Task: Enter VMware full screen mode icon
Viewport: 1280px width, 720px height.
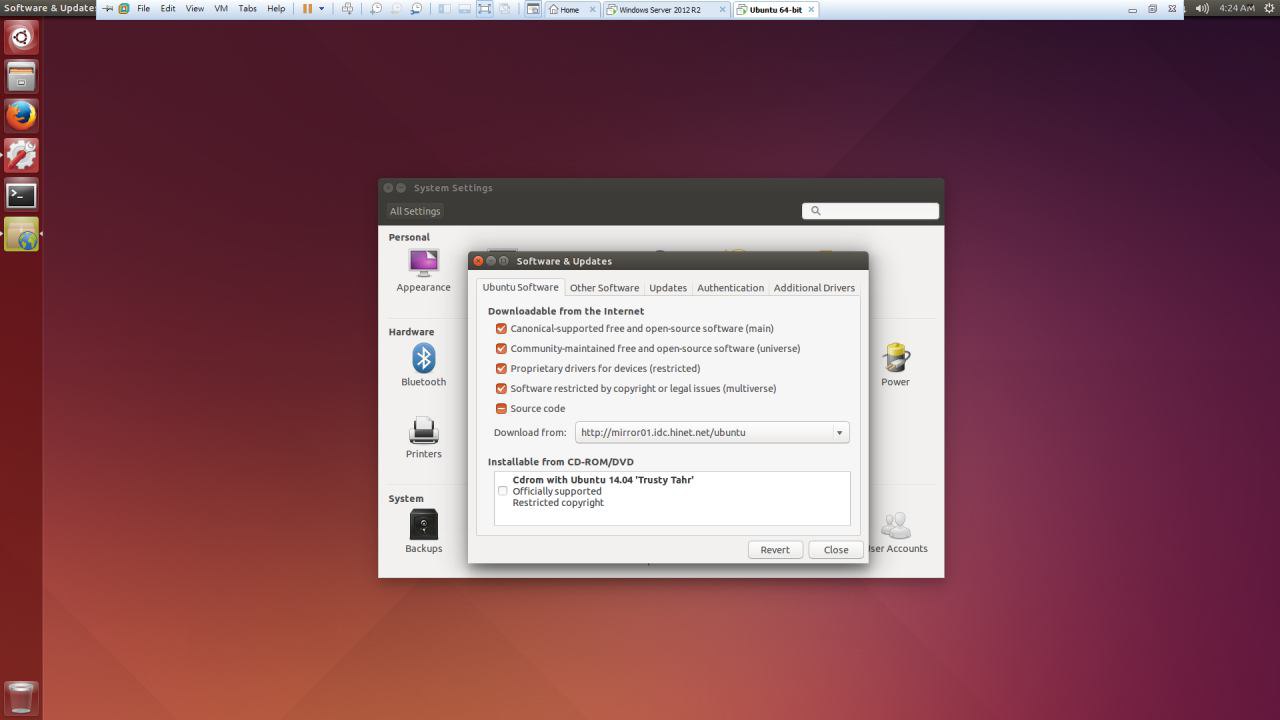Action: click(x=484, y=9)
